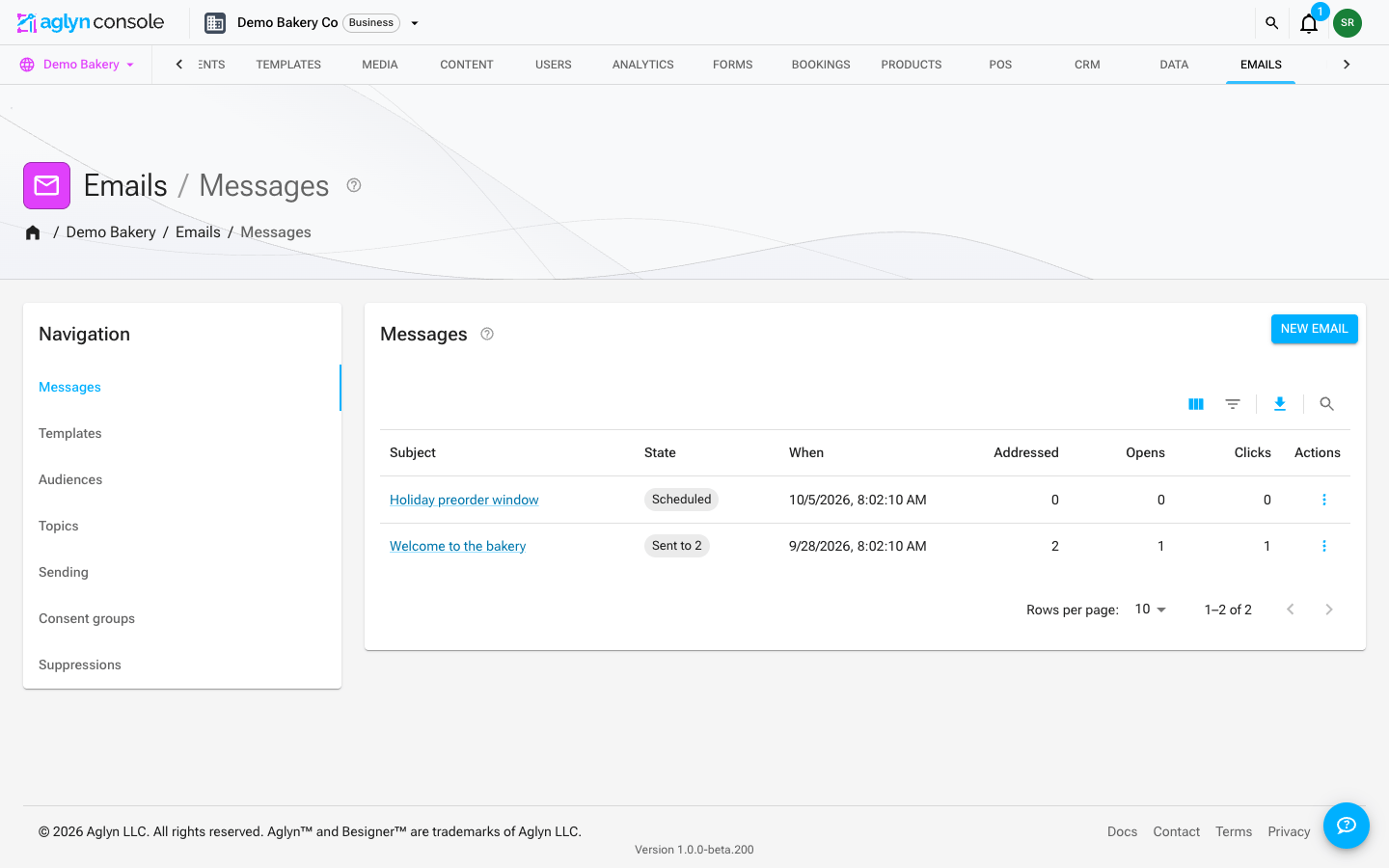Select Audiences in the Navigation panel

[182, 479]
